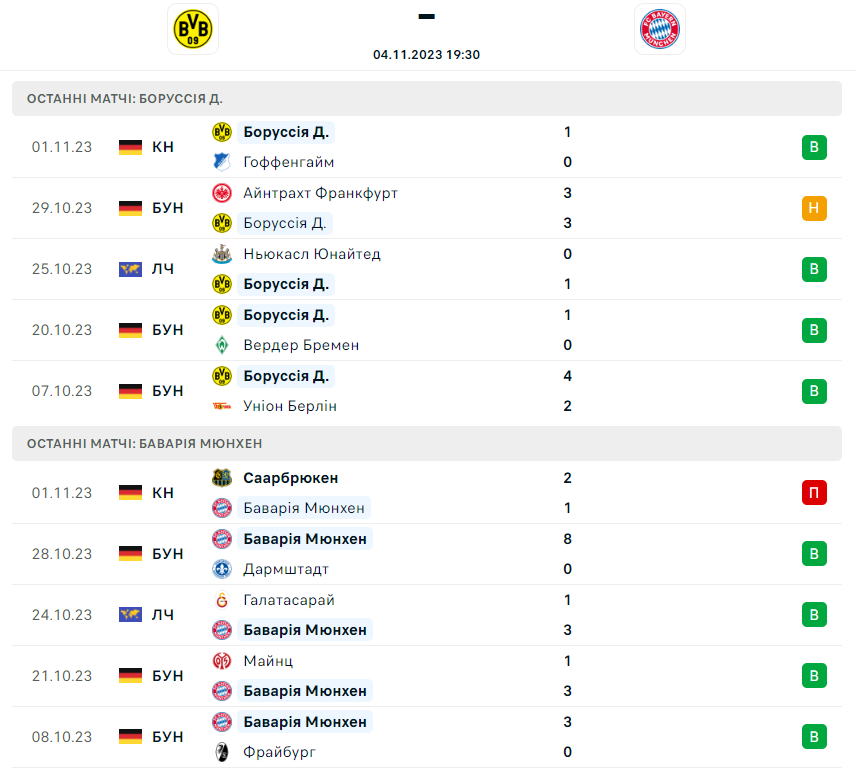This screenshot has width=856, height=771.
Task: Open the Айнтрахт Франкфурт team link
Action: 320,193
